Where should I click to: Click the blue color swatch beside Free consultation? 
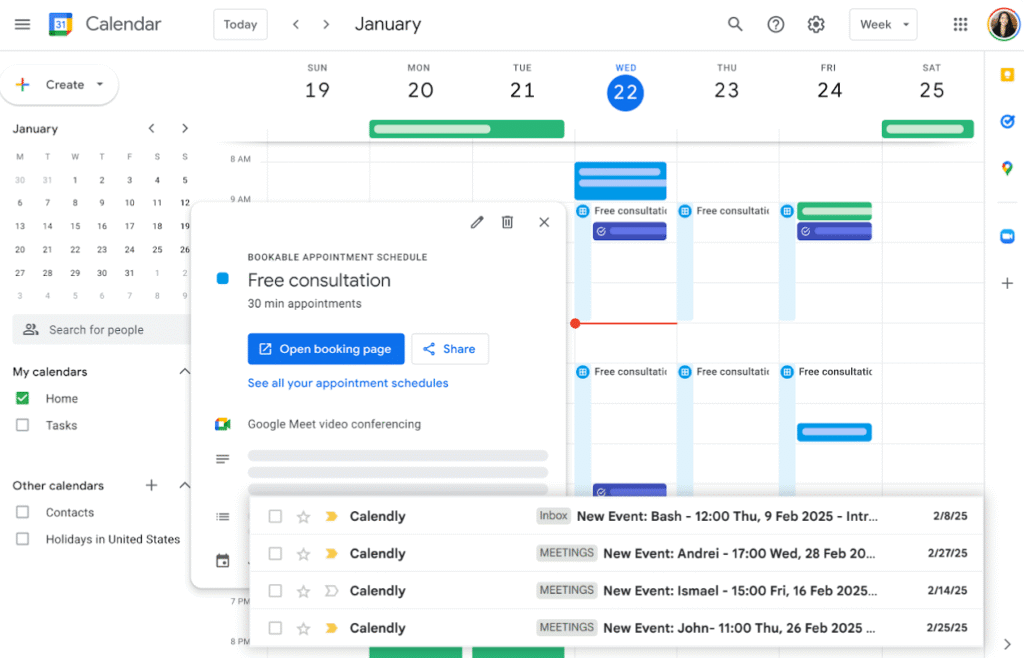tap(222, 280)
